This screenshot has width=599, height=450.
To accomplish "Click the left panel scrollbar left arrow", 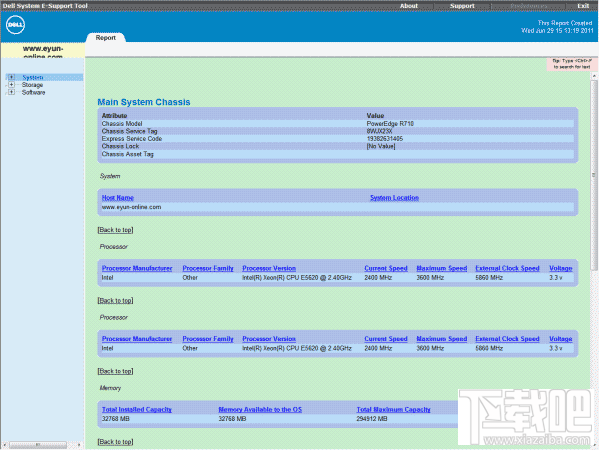I will (x=5, y=445).
